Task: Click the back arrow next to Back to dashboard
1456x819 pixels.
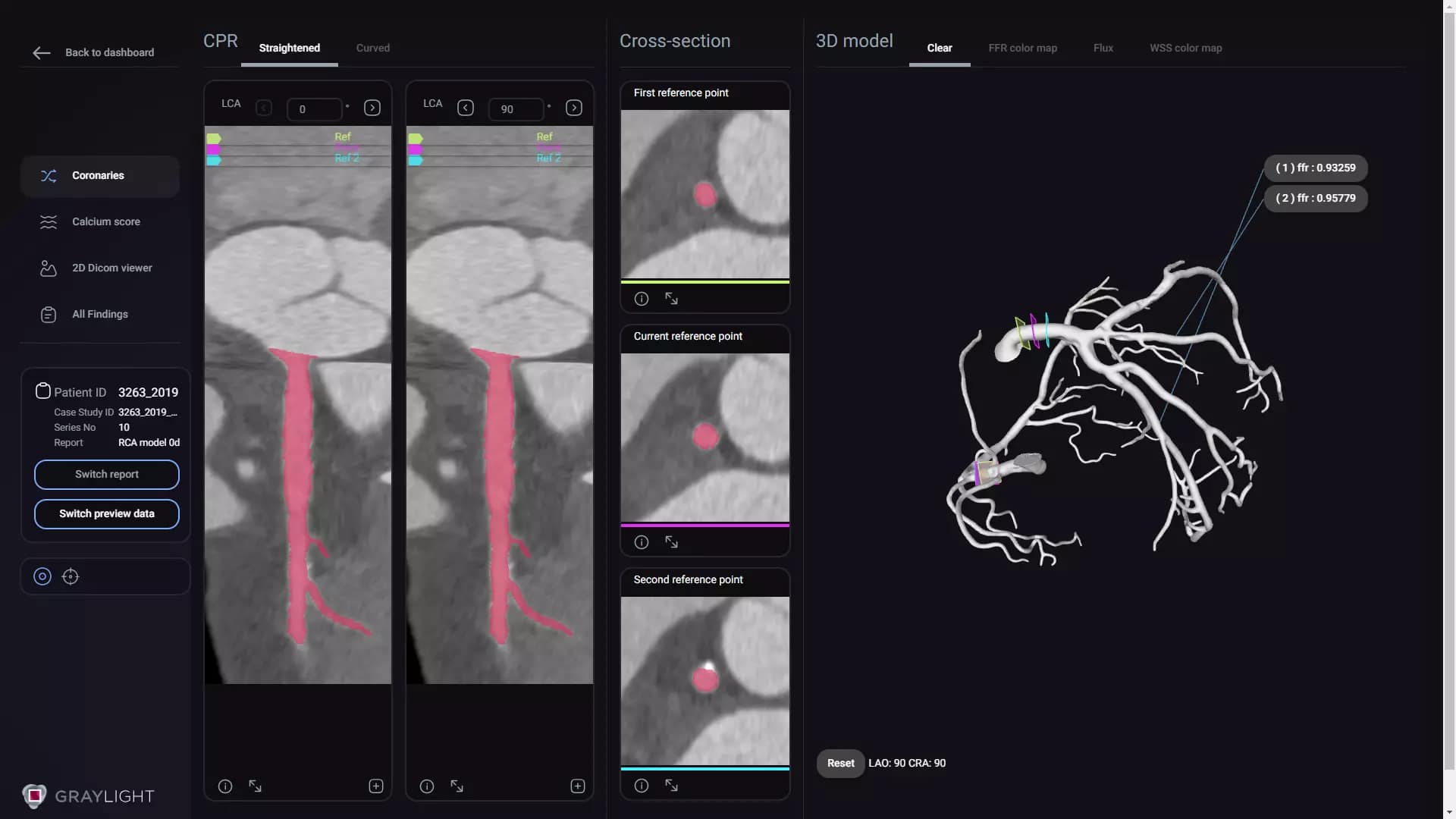Action: coord(41,52)
